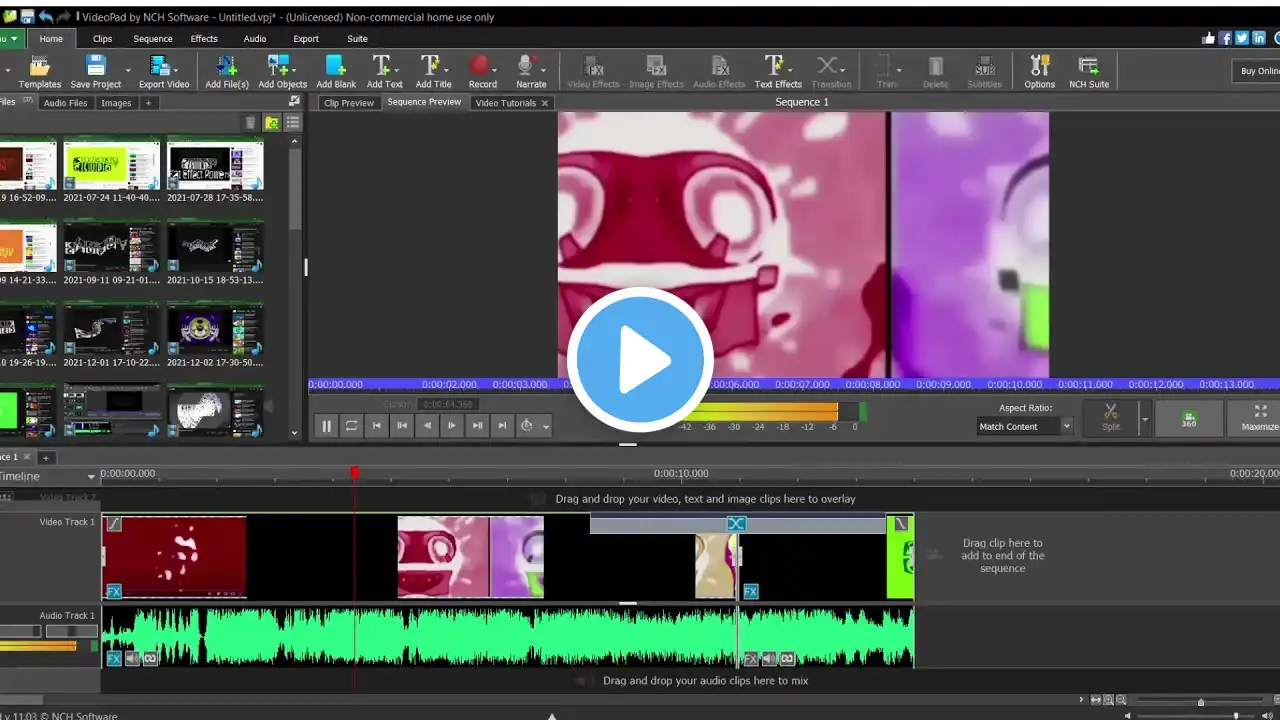Expand the Timeline view mode dropdown
Screen dimensions: 1280x720
coord(91,477)
